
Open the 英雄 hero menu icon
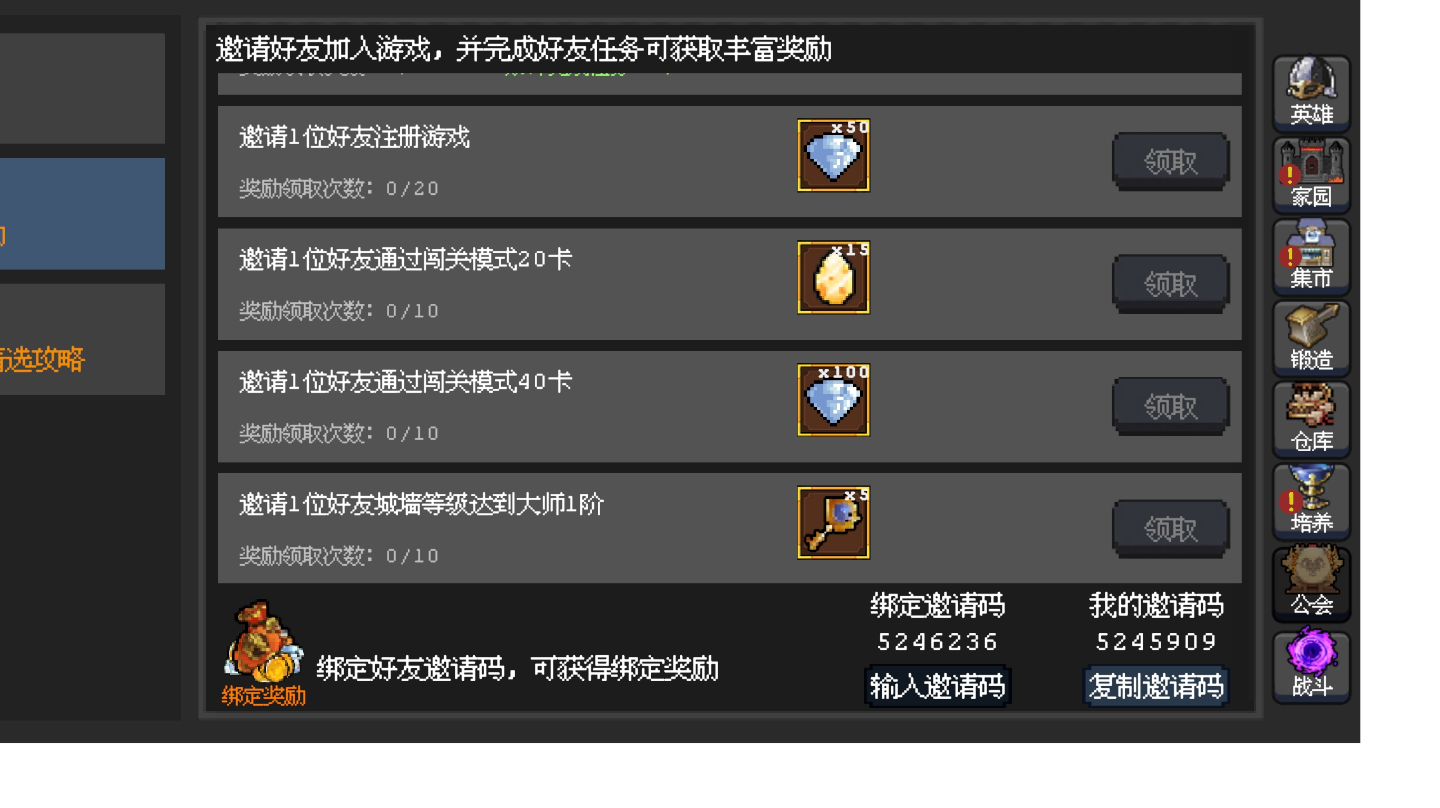pyautogui.click(x=1311, y=93)
